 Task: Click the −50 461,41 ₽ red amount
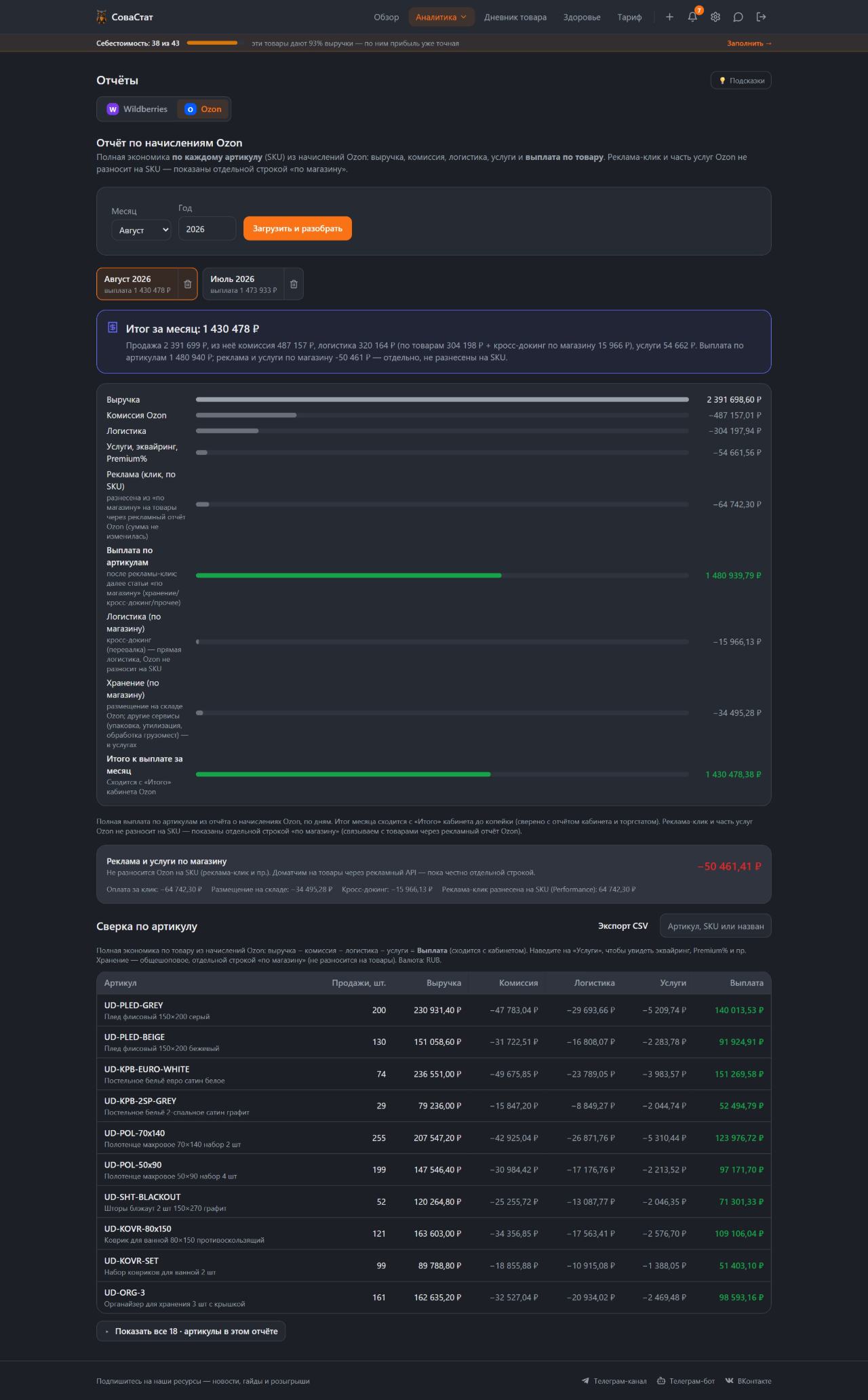click(x=729, y=866)
